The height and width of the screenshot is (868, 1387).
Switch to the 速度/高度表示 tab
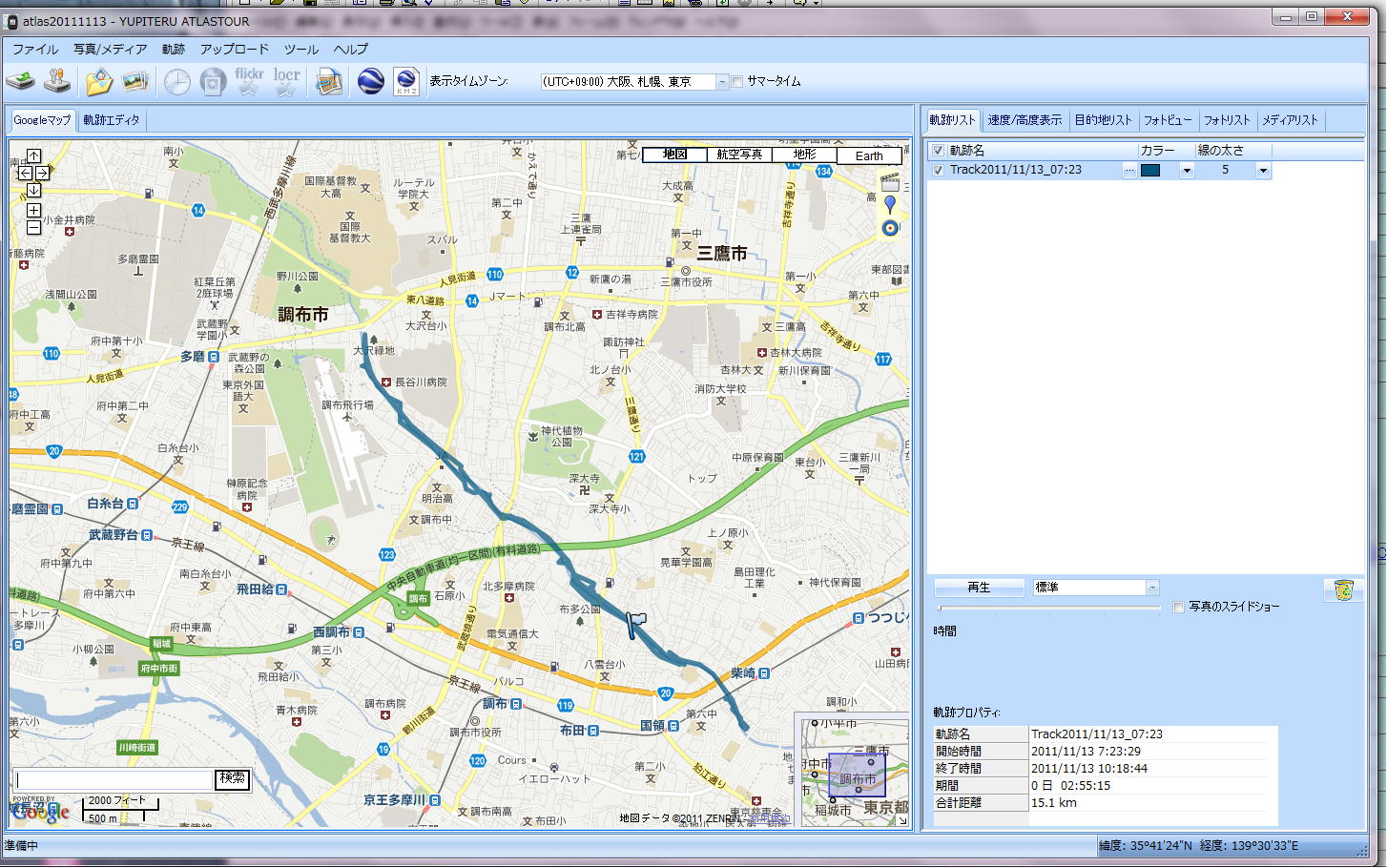[x=1025, y=120]
